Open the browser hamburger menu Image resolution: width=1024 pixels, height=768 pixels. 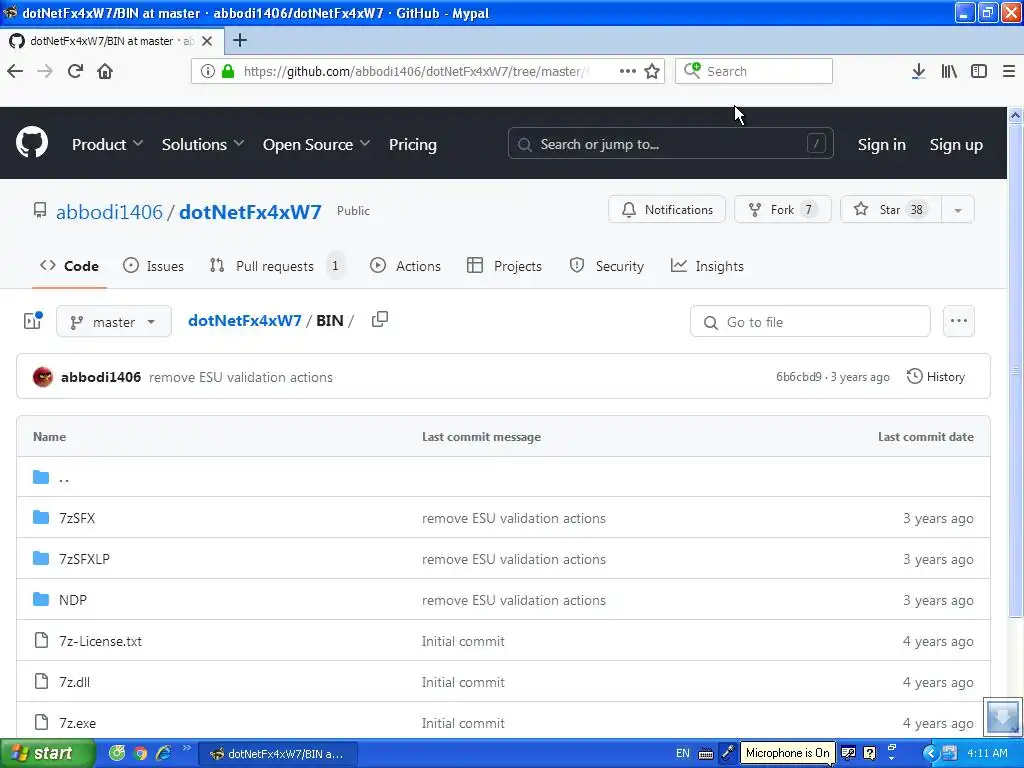(x=1008, y=71)
